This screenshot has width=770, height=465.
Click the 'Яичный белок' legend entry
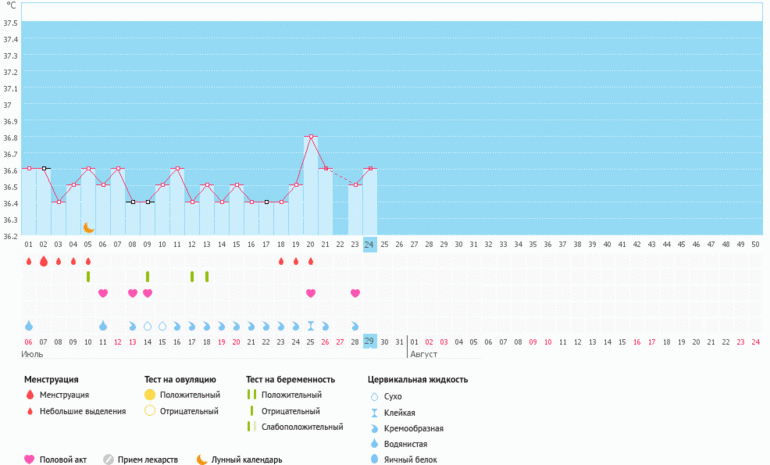[x=401, y=460]
